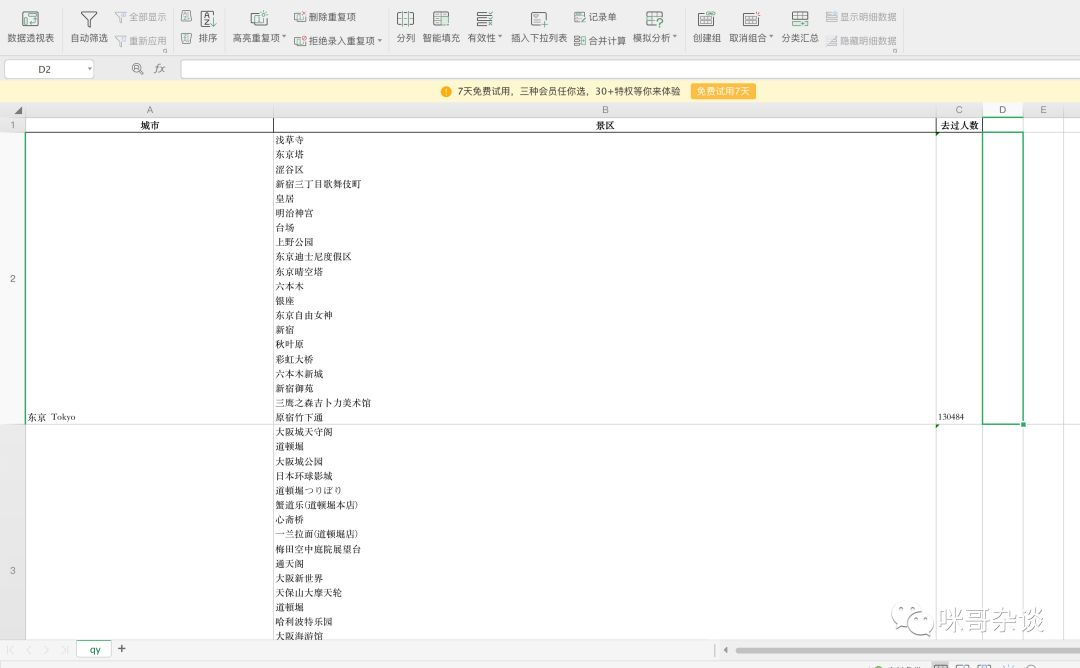The width and height of the screenshot is (1080, 668).
Task: Open the 分列 text to columns tool
Action: pos(406,27)
